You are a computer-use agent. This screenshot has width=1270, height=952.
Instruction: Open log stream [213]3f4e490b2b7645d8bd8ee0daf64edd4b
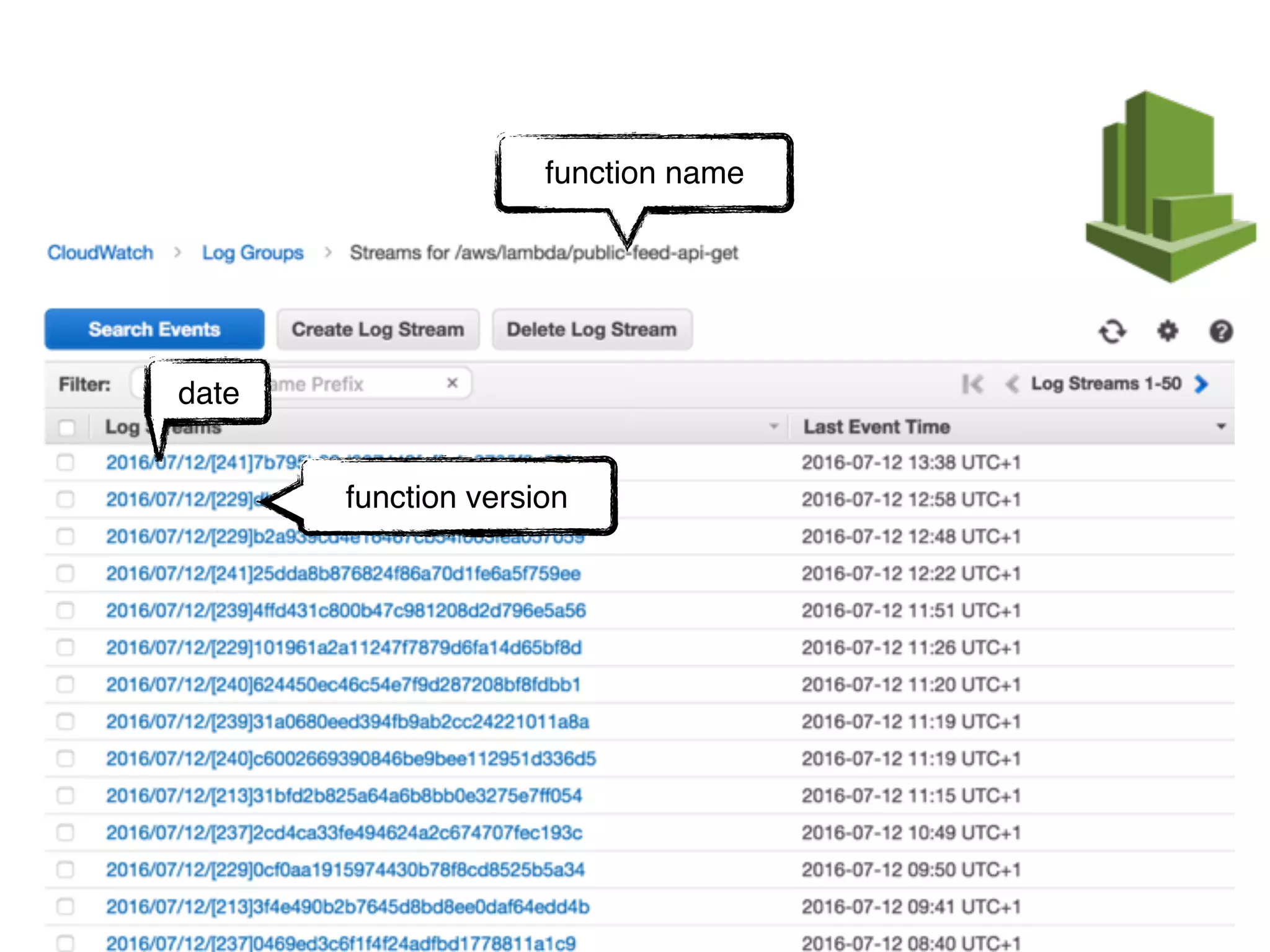[348, 907]
